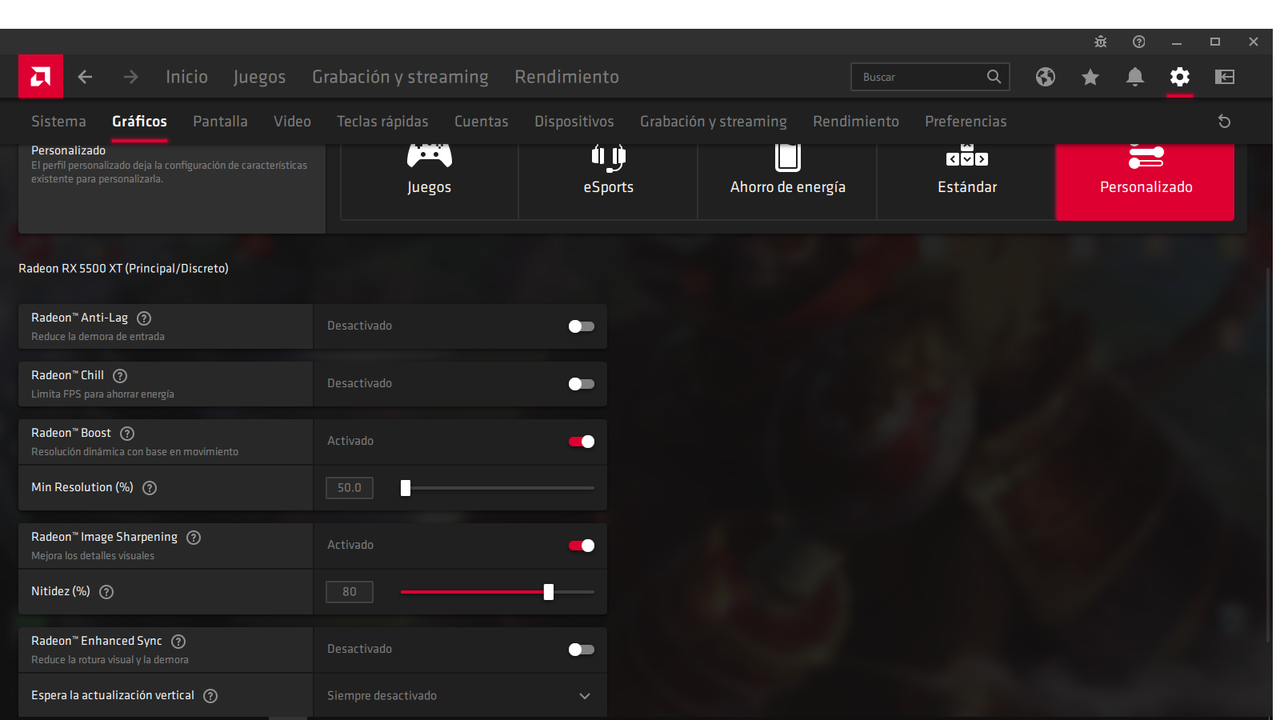Switch to the Pantalla tab
The image size is (1280, 720).
[220, 121]
